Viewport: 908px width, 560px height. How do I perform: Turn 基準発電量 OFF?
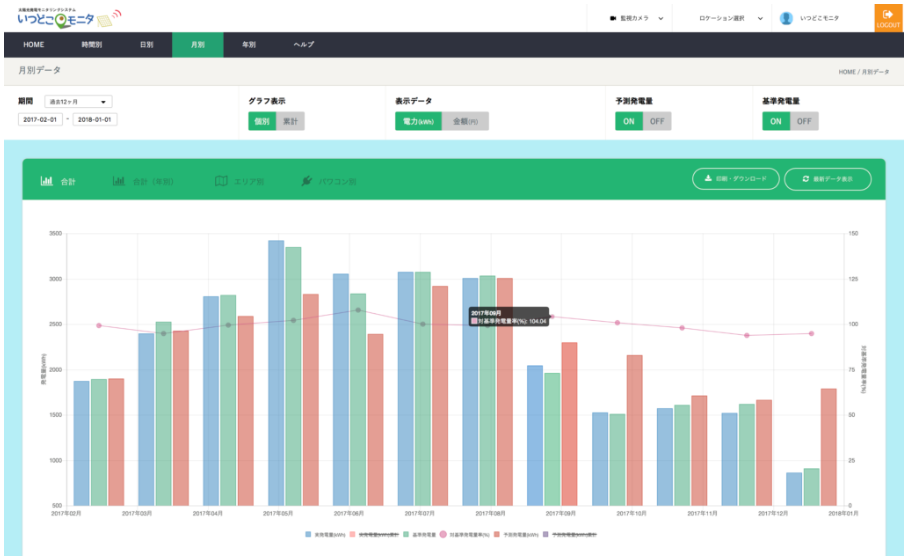pyautogui.click(x=804, y=121)
